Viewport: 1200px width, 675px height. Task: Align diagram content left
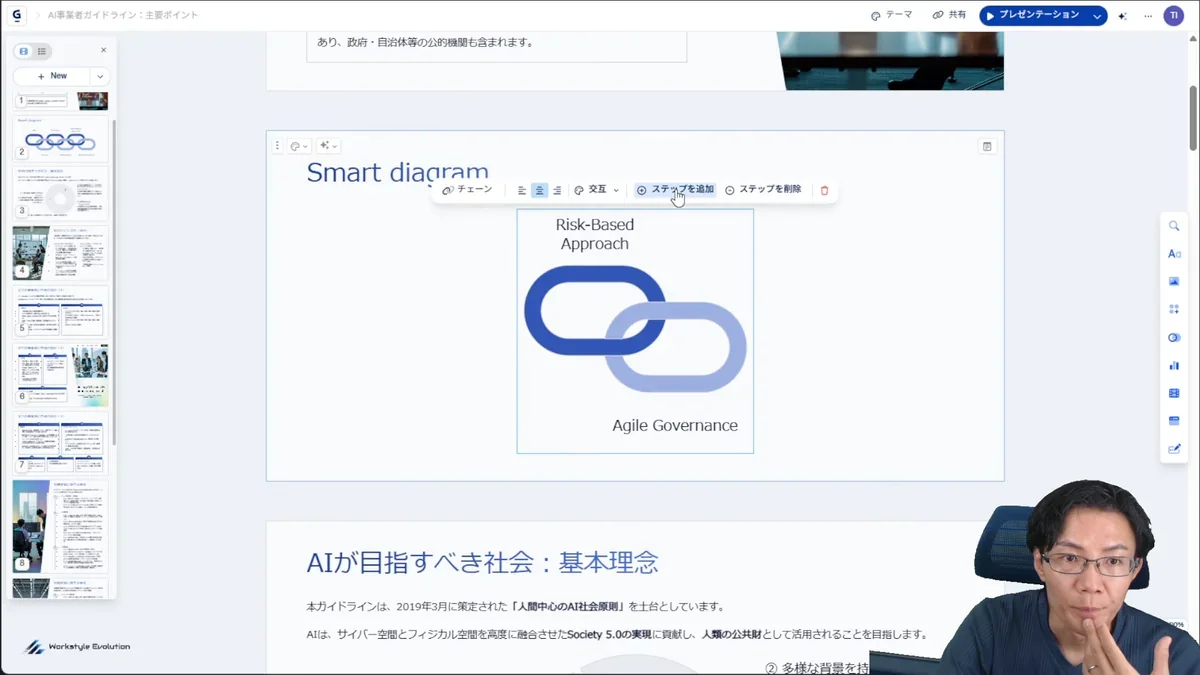(522, 190)
